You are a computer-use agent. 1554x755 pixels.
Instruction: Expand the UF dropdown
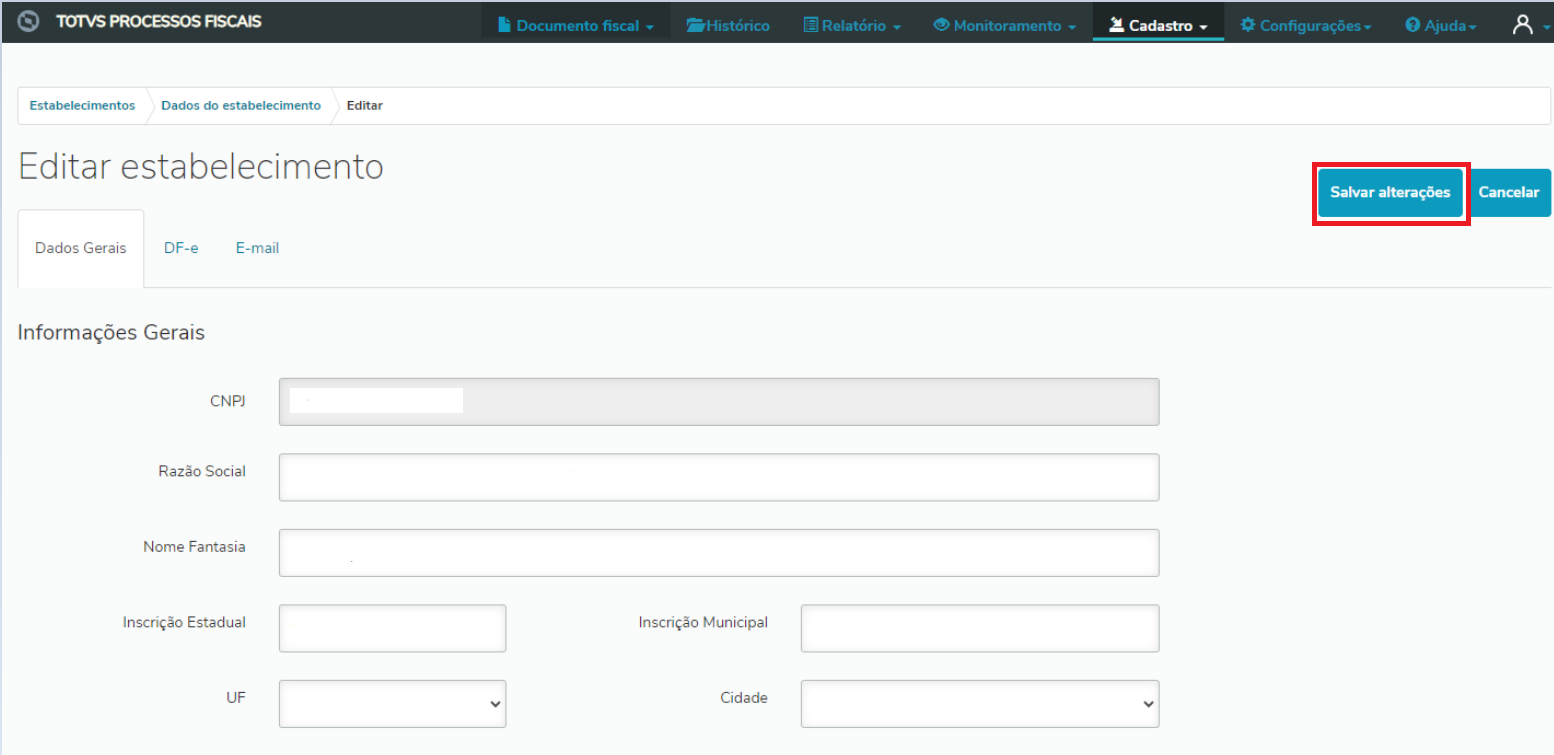click(x=393, y=704)
